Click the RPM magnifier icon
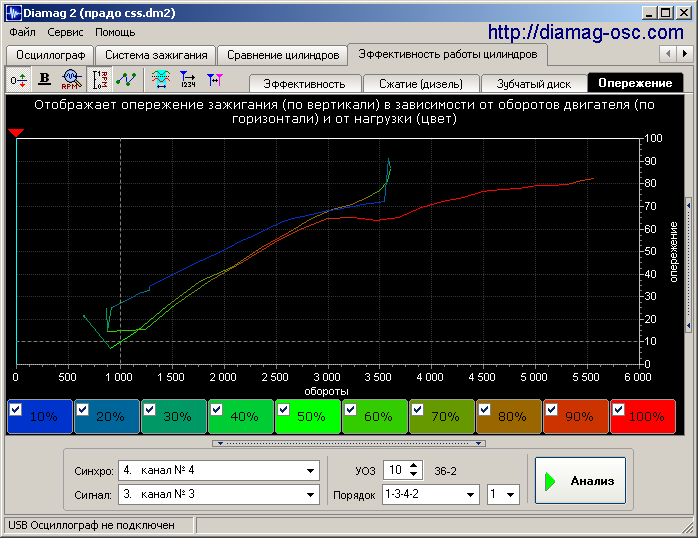Viewport: 698px width, 538px height. tap(71, 79)
